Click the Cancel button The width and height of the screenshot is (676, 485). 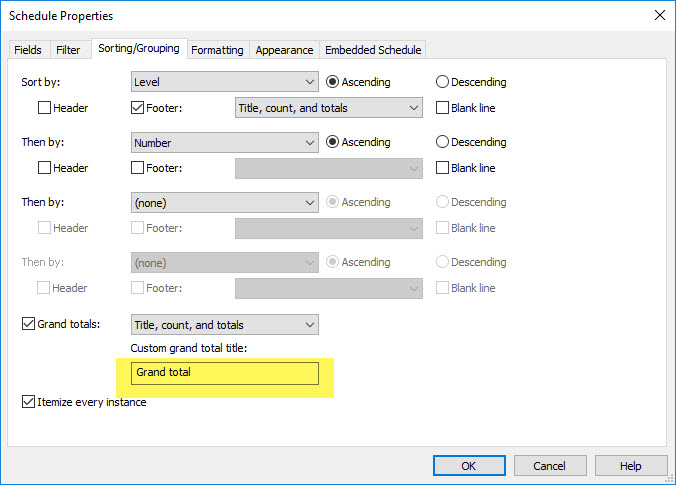point(550,466)
